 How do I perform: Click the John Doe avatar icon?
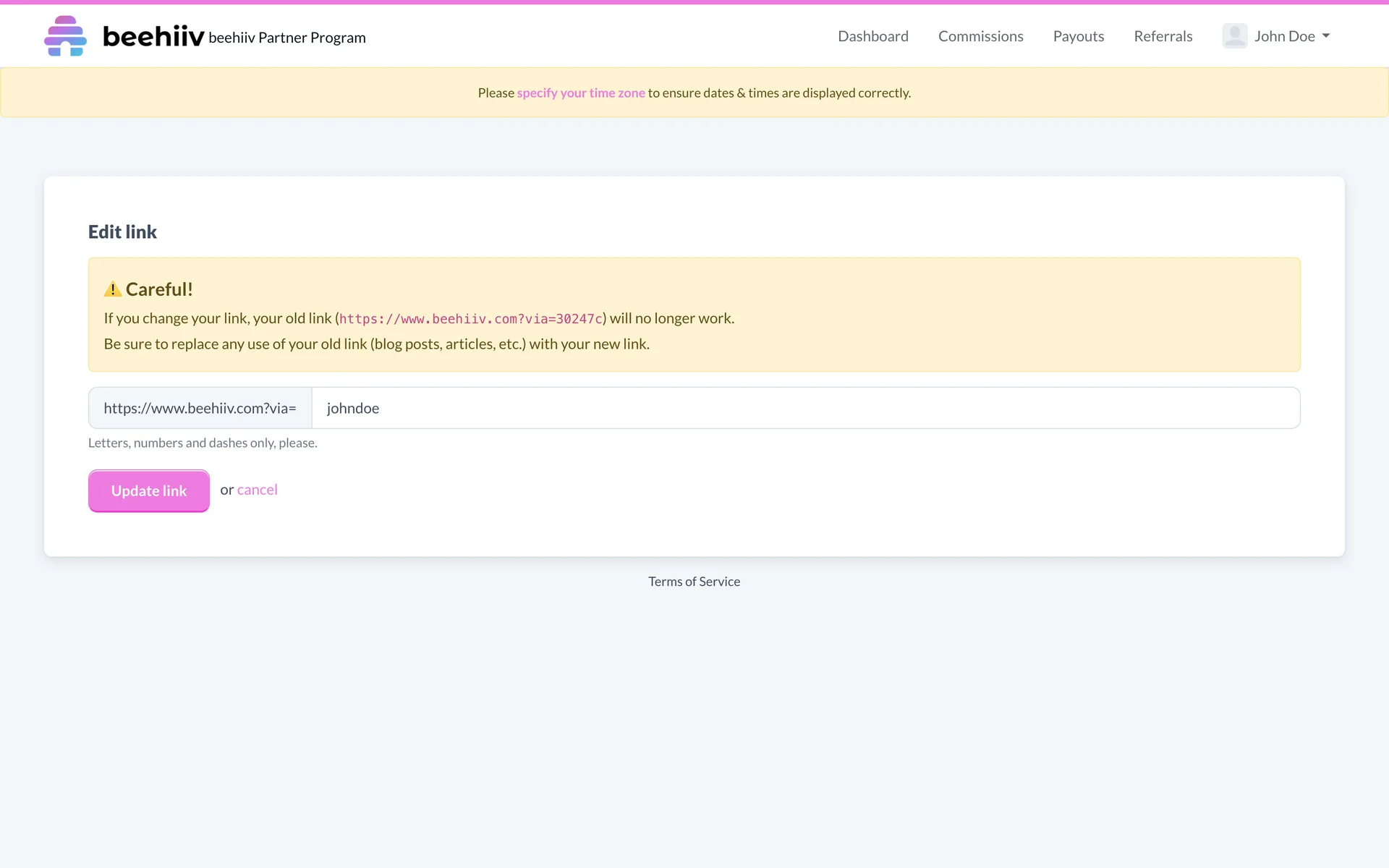1234,36
